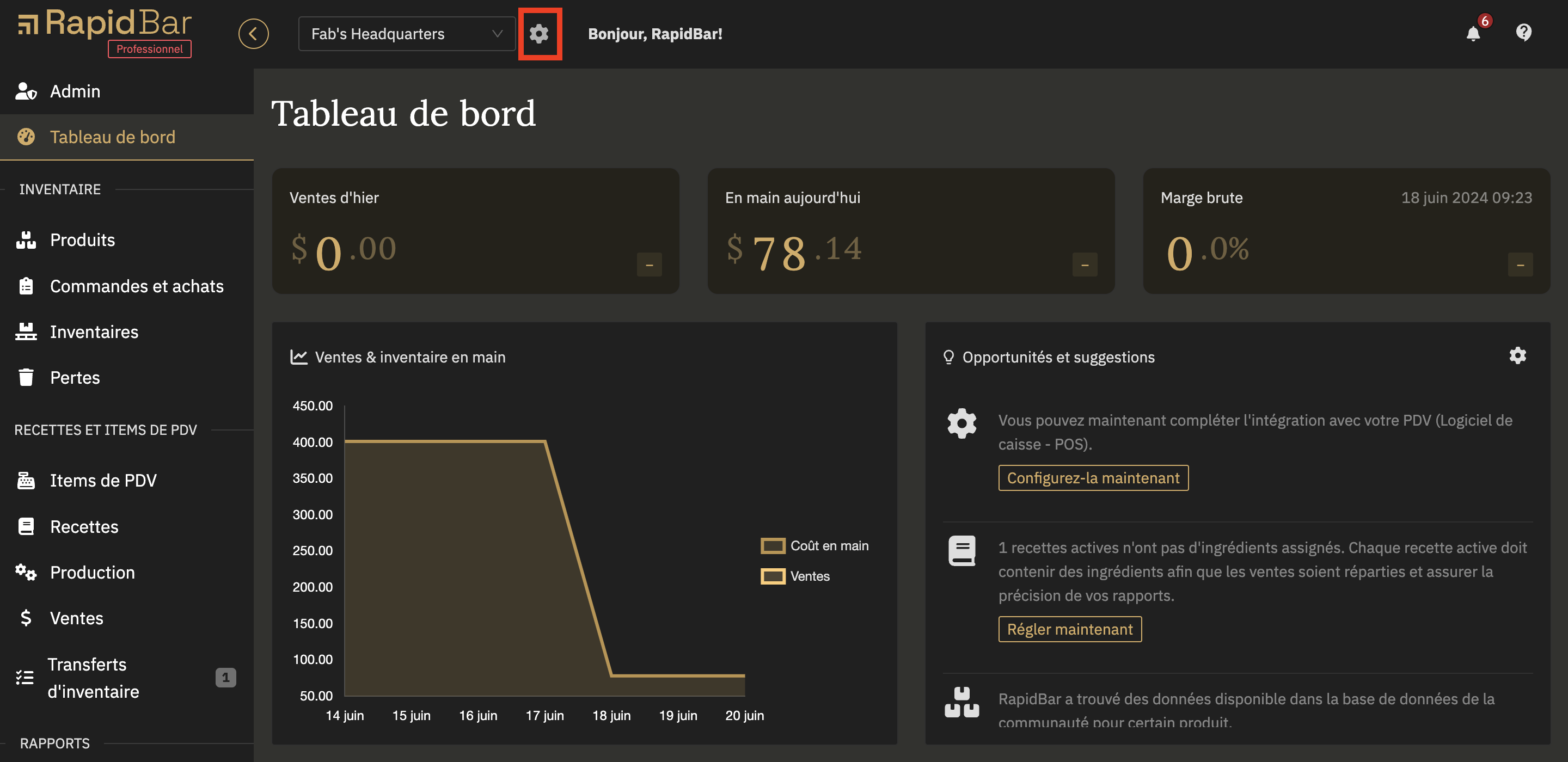Click Bonjour, RapidBar! greeting
Viewport: 1568px width, 762px height.
(x=655, y=34)
